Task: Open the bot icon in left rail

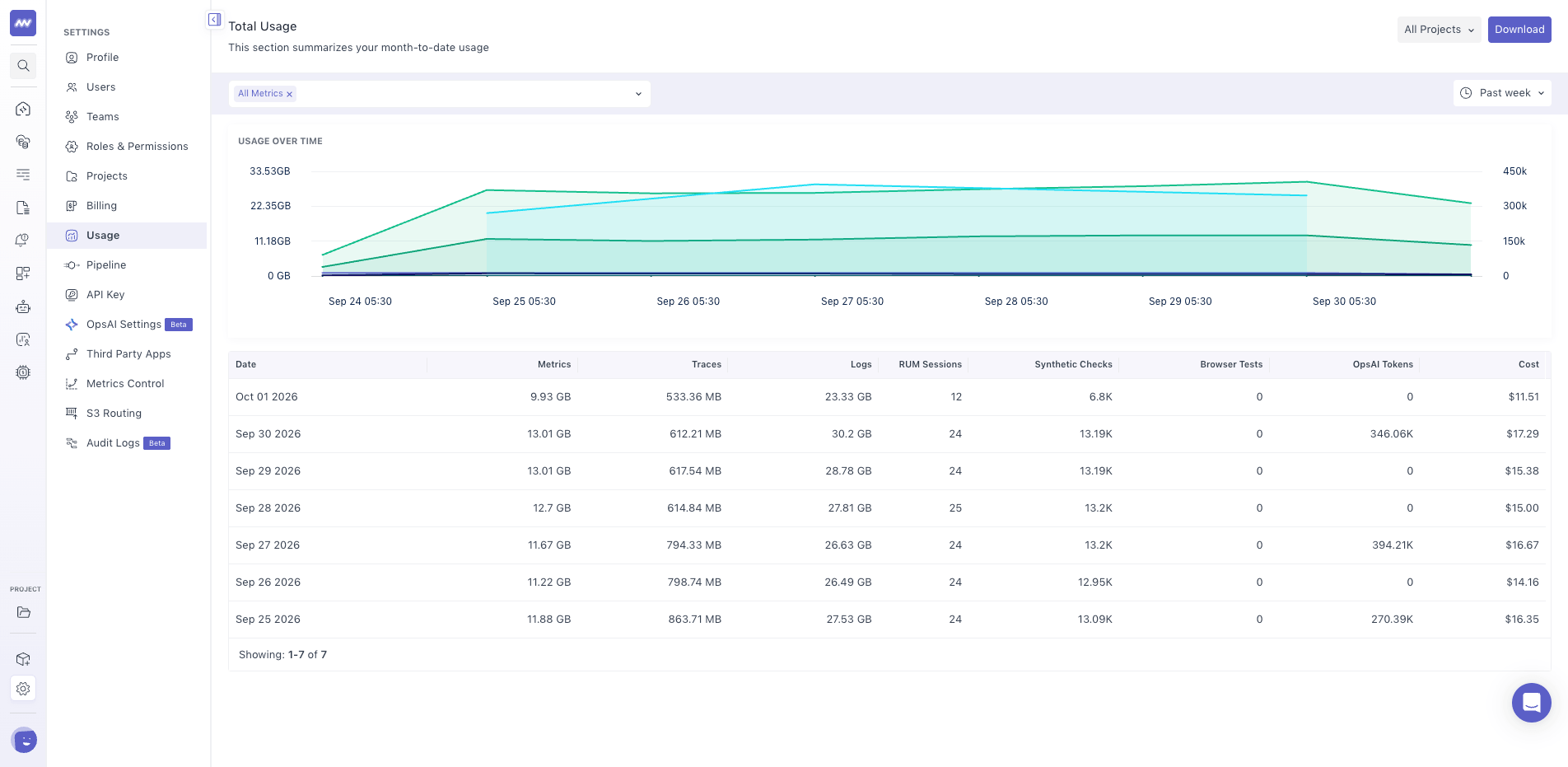Action: [x=23, y=306]
